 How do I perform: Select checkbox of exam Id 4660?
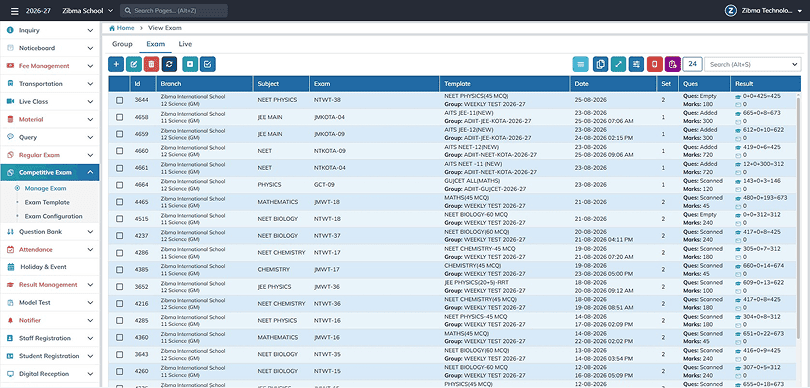click(x=119, y=151)
